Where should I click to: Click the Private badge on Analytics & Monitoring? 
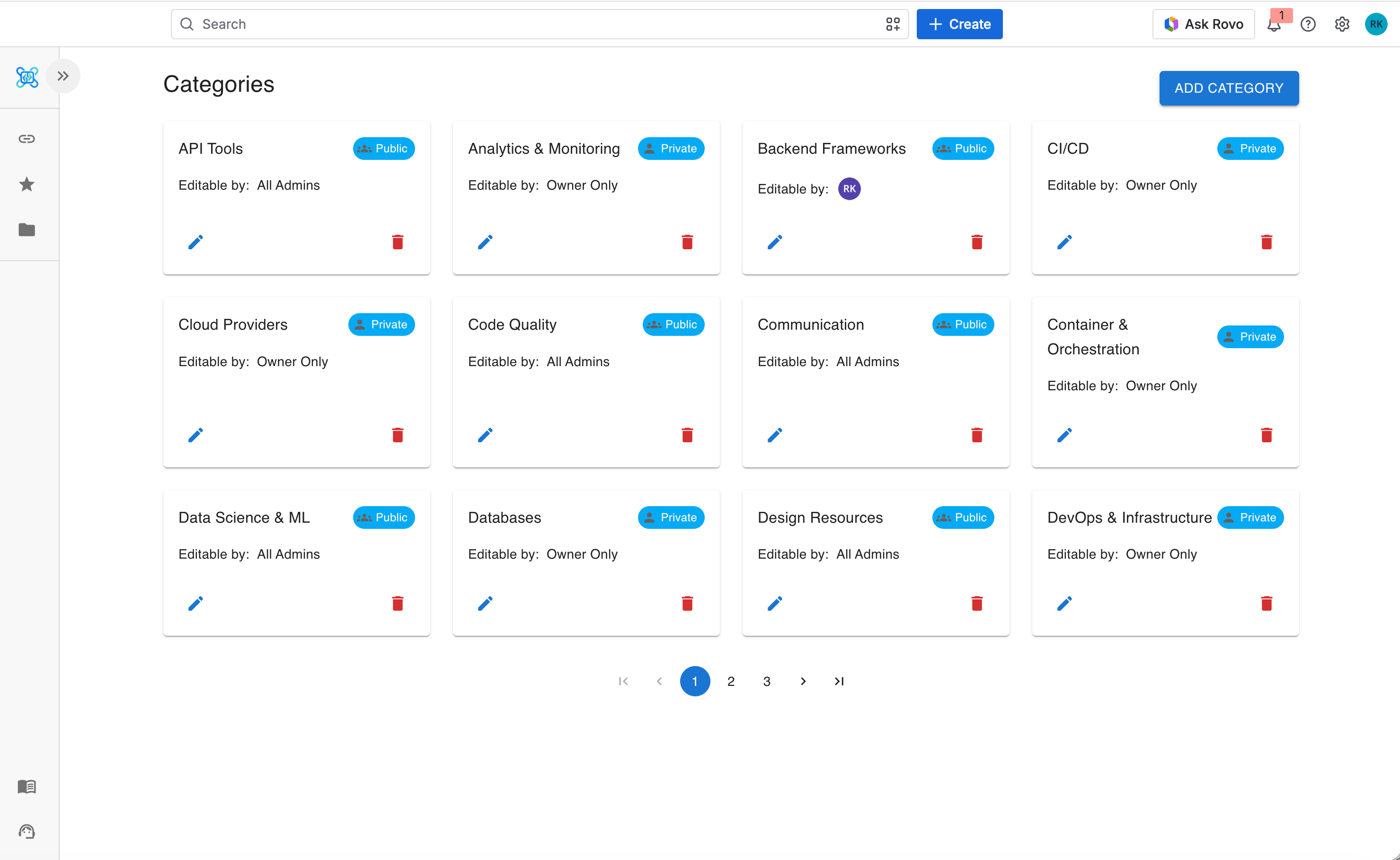[x=671, y=149]
